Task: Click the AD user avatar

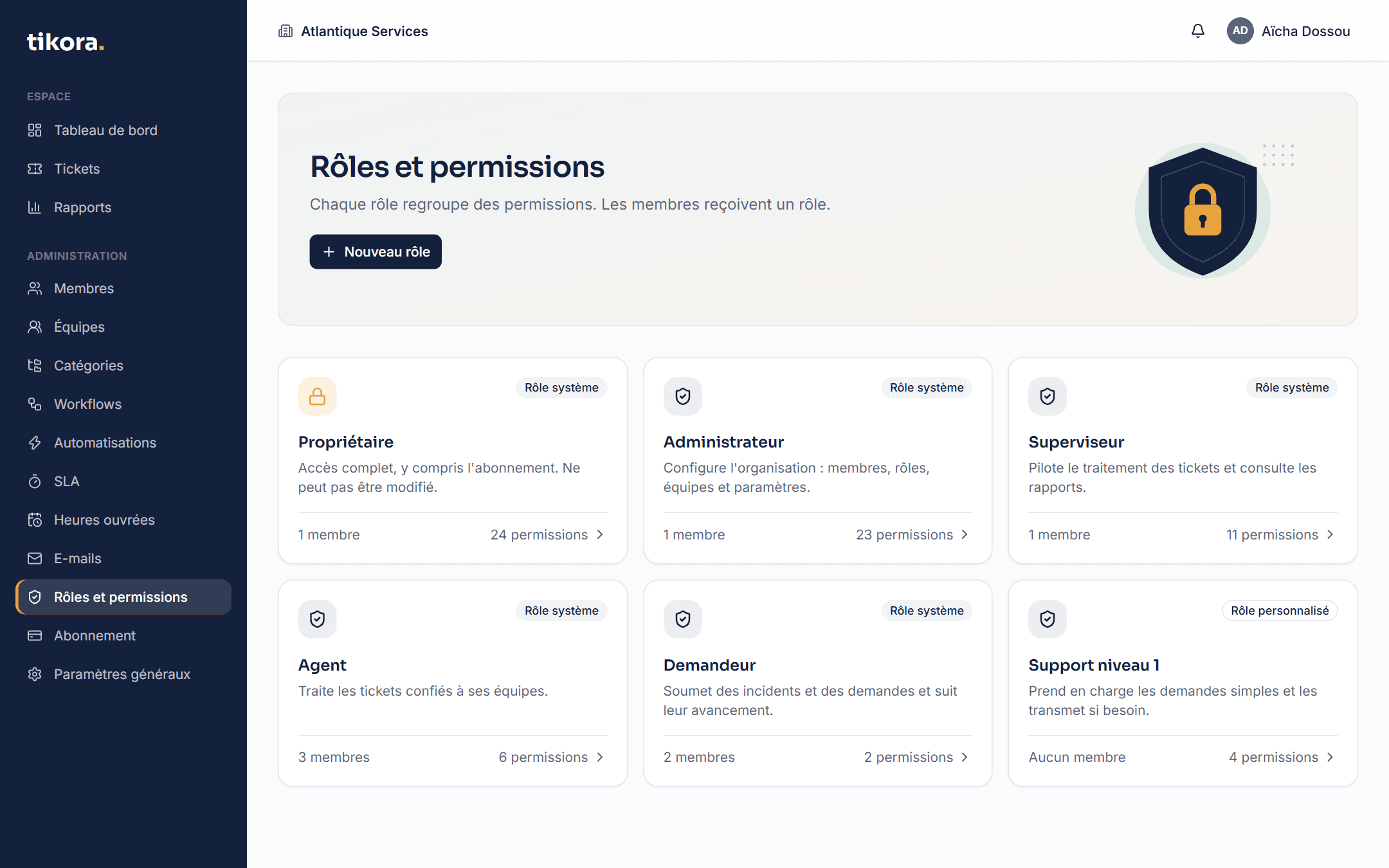Action: 1240,31
